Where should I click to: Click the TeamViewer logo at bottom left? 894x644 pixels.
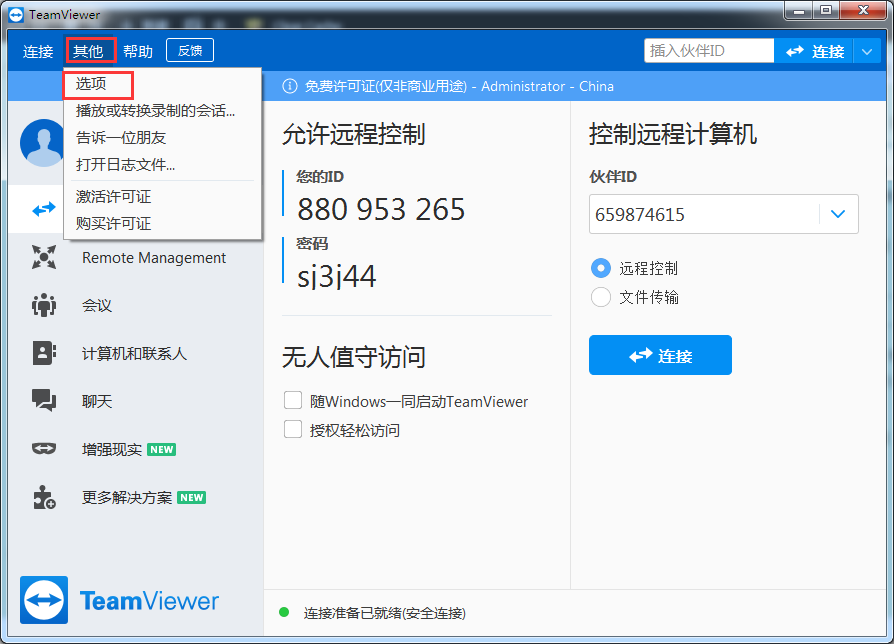pyautogui.click(x=119, y=600)
